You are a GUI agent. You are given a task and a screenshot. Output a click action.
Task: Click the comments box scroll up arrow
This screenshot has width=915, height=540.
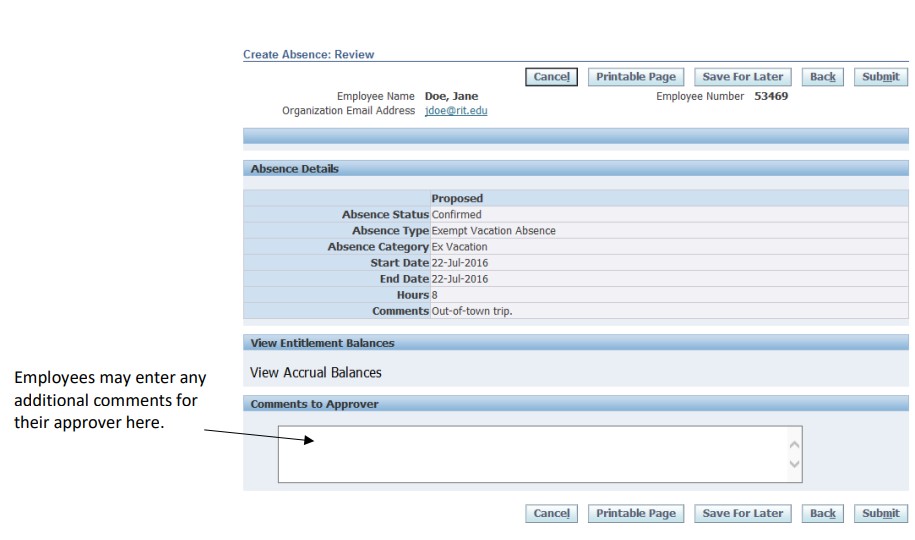pos(794,442)
